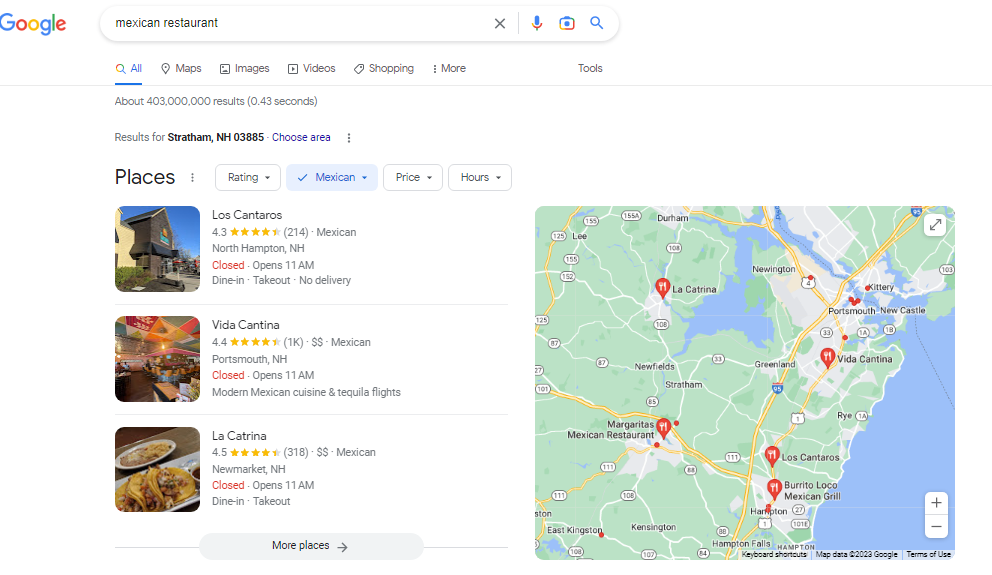Screen dimensions: 992x575
Task: Click the Vida Cantina interior photo
Action: tap(158, 359)
